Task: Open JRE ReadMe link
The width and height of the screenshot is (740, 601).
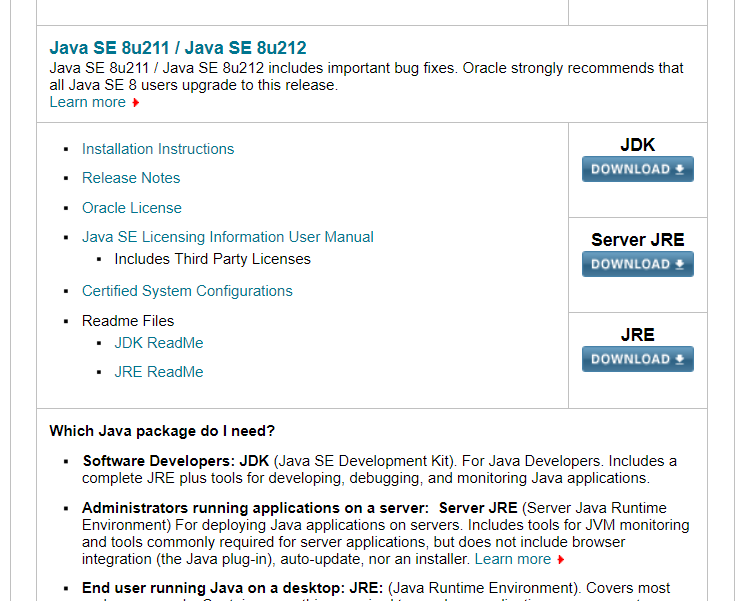Action: pyautogui.click(x=159, y=372)
